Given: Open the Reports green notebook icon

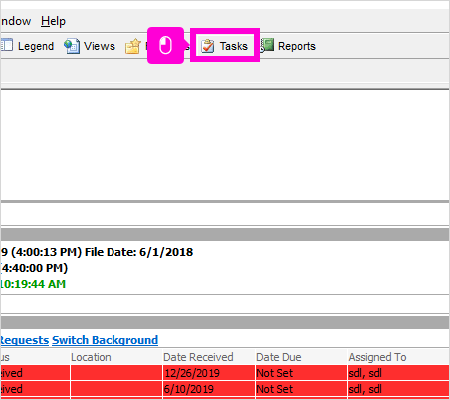Looking at the screenshot, I should pyautogui.click(x=267, y=46).
